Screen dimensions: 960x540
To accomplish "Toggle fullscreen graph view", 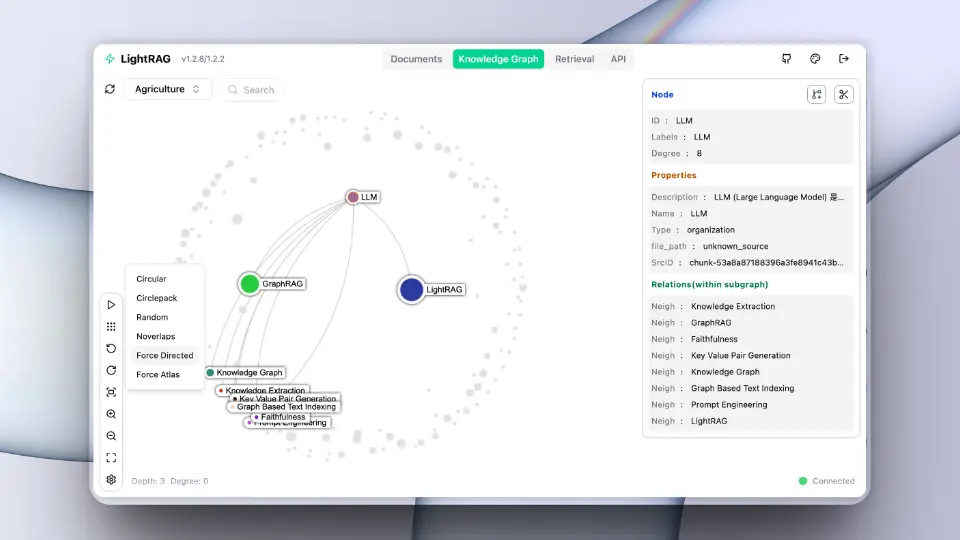I will pos(111,458).
